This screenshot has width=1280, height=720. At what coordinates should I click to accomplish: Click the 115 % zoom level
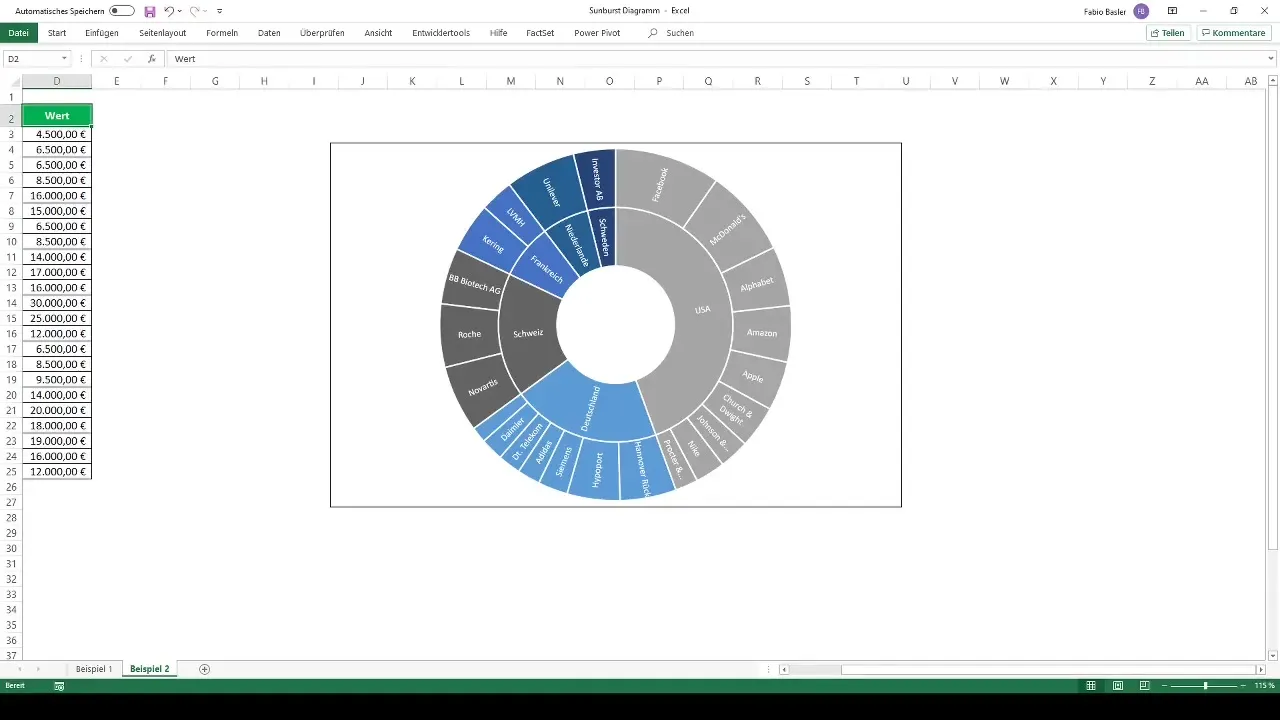[x=1265, y=686]
